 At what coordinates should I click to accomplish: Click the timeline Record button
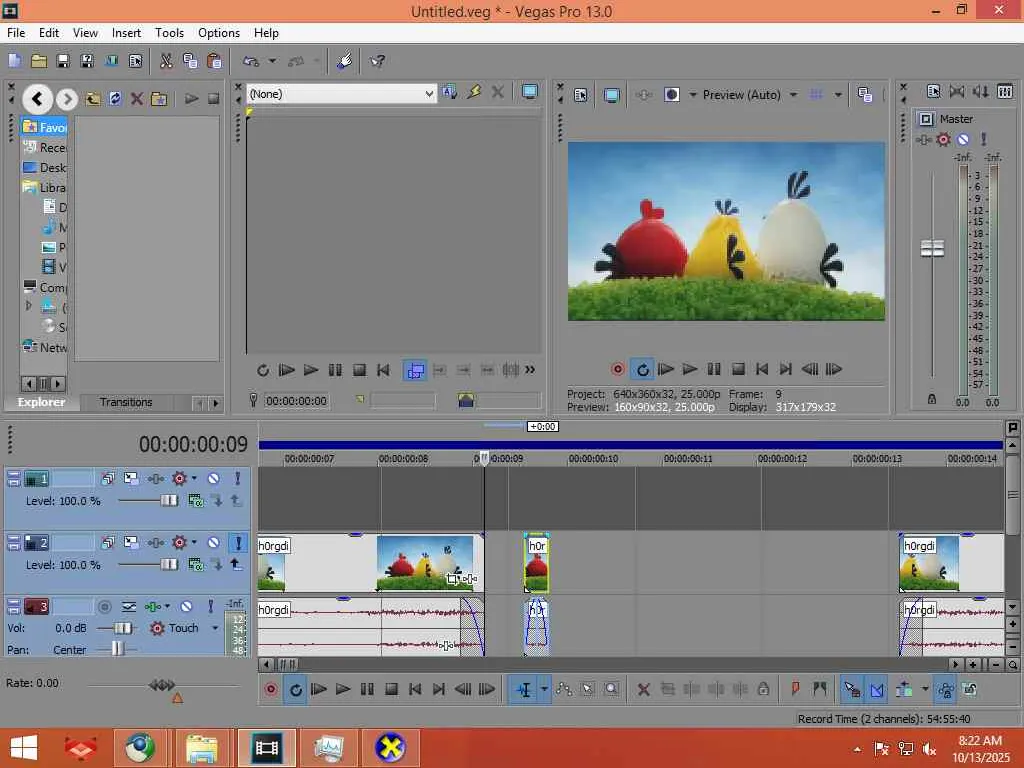click(x=271, y=689)
